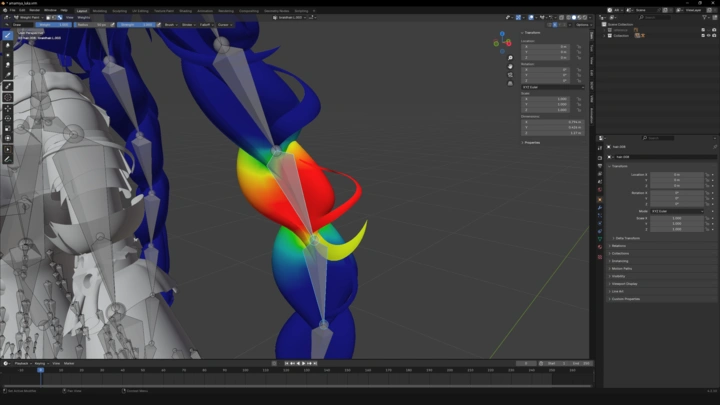Toggle Collection visibility eye in outliner
The height and width of the screenshot is (405, 720).
[709, 35]
